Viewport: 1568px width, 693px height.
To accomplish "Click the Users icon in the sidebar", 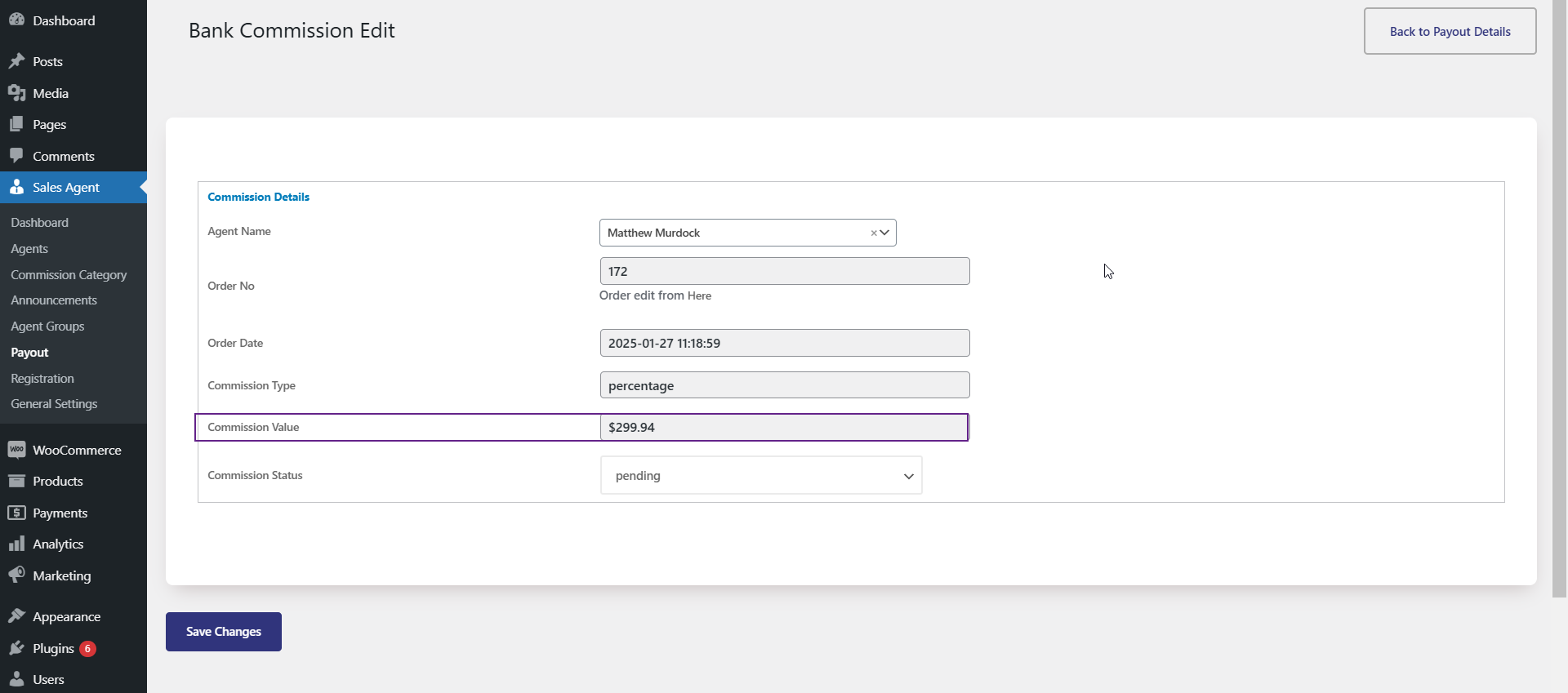I will [x=16, y=679].
